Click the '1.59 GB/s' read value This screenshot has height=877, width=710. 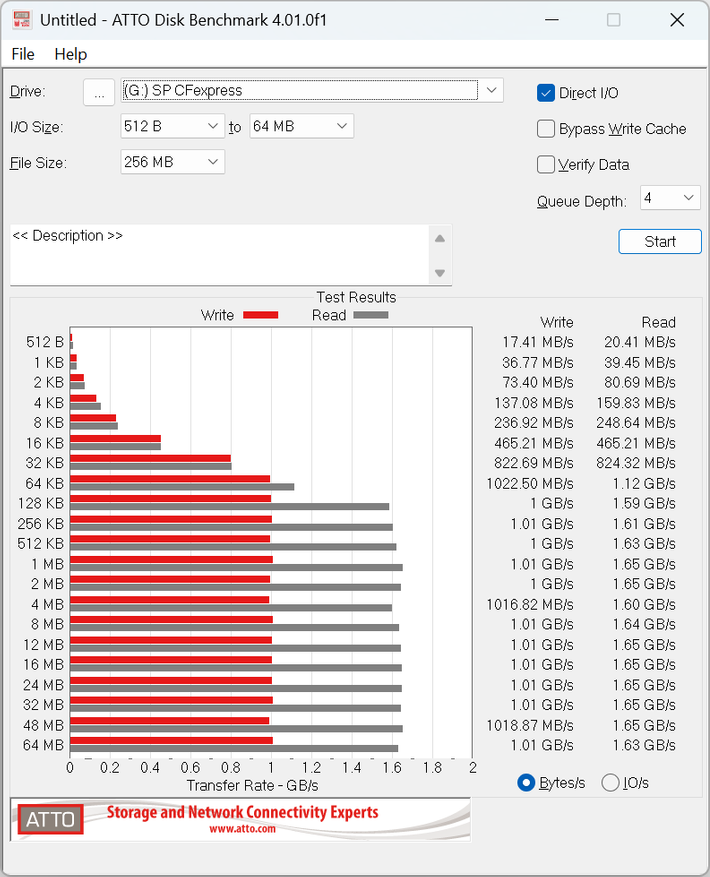tap(644, 503)
